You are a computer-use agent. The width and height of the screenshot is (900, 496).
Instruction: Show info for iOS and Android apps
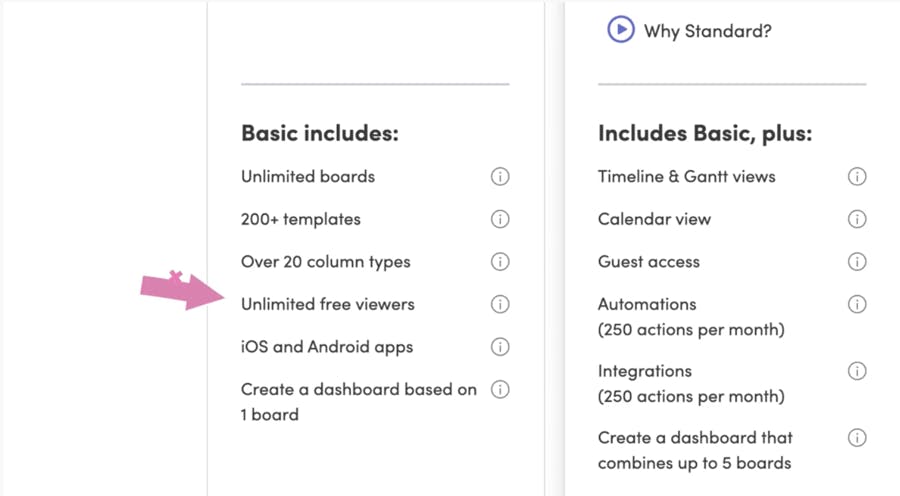pos(500,347)
